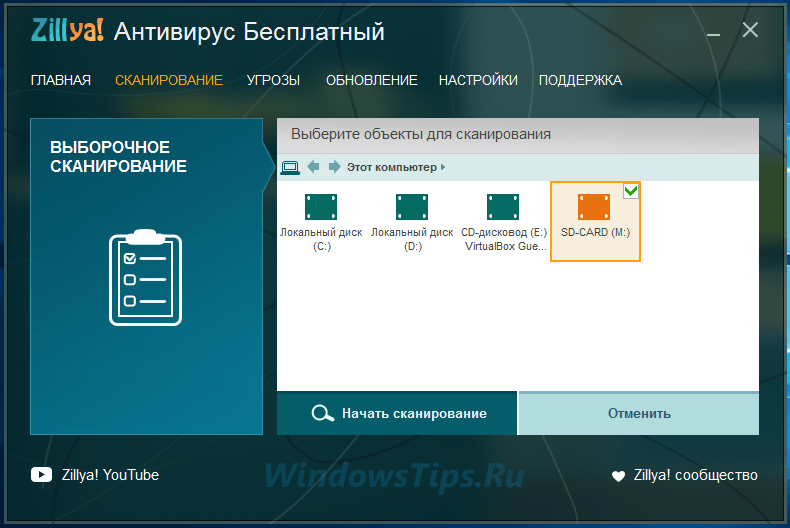
Task: Open the ГЛАВНАЯ tab
Action: 60,80
